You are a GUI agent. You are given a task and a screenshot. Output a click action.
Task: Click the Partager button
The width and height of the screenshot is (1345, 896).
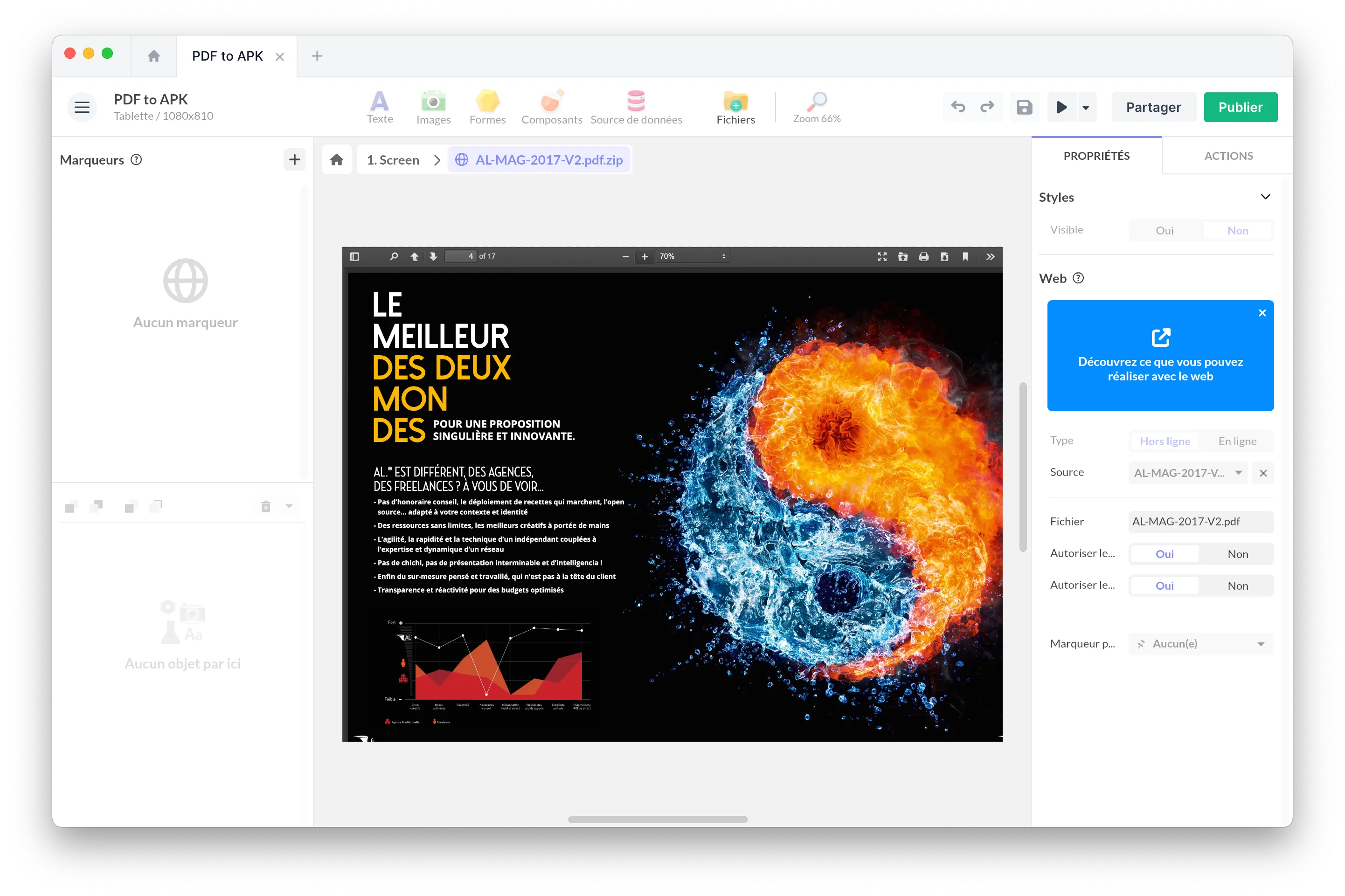[x=1152, y=107]
